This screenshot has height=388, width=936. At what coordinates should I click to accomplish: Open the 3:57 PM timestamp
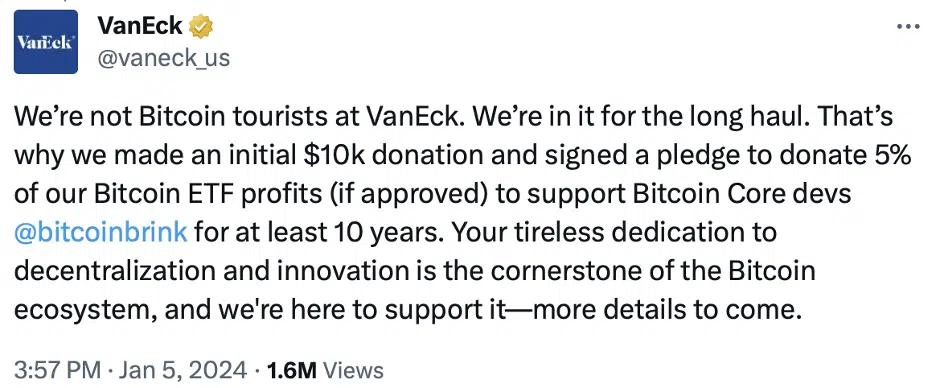tap(57, 370)
